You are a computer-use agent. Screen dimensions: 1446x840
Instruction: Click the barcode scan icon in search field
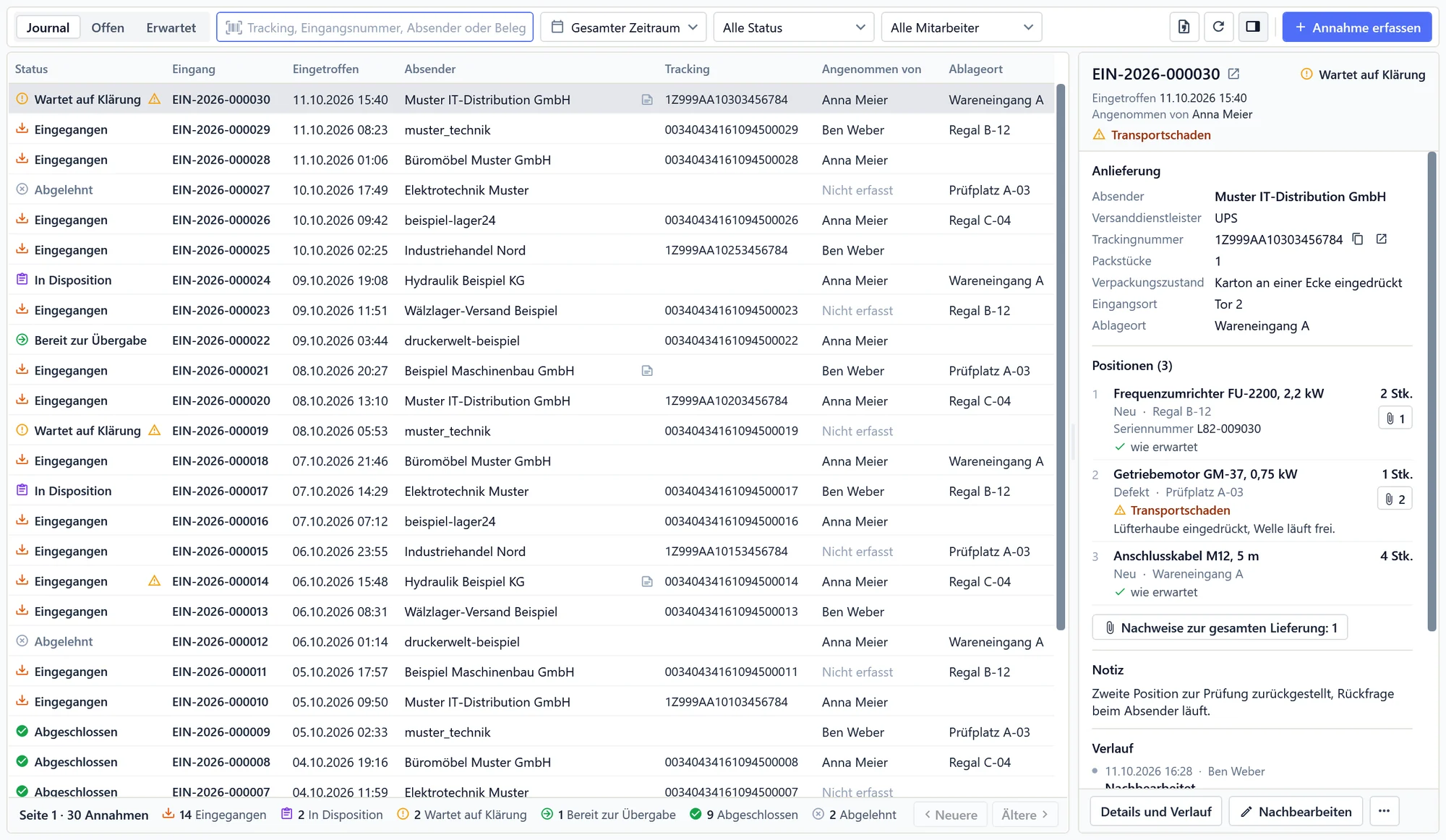(x=234, y=27)
